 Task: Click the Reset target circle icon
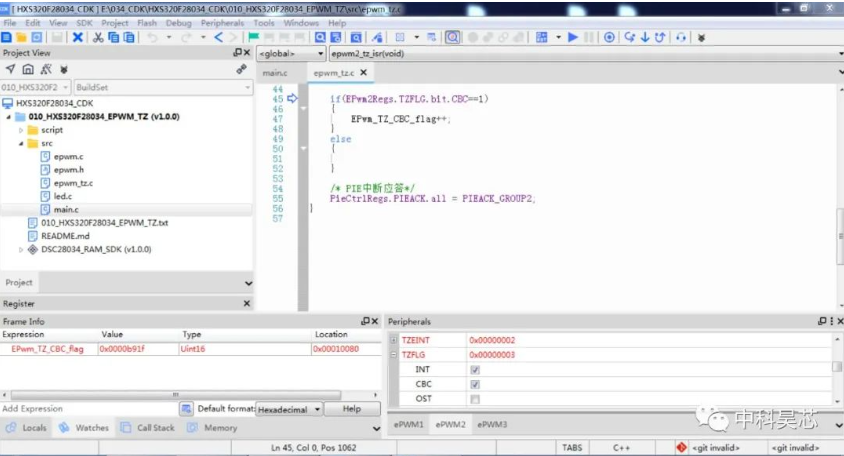coord(609,37)
